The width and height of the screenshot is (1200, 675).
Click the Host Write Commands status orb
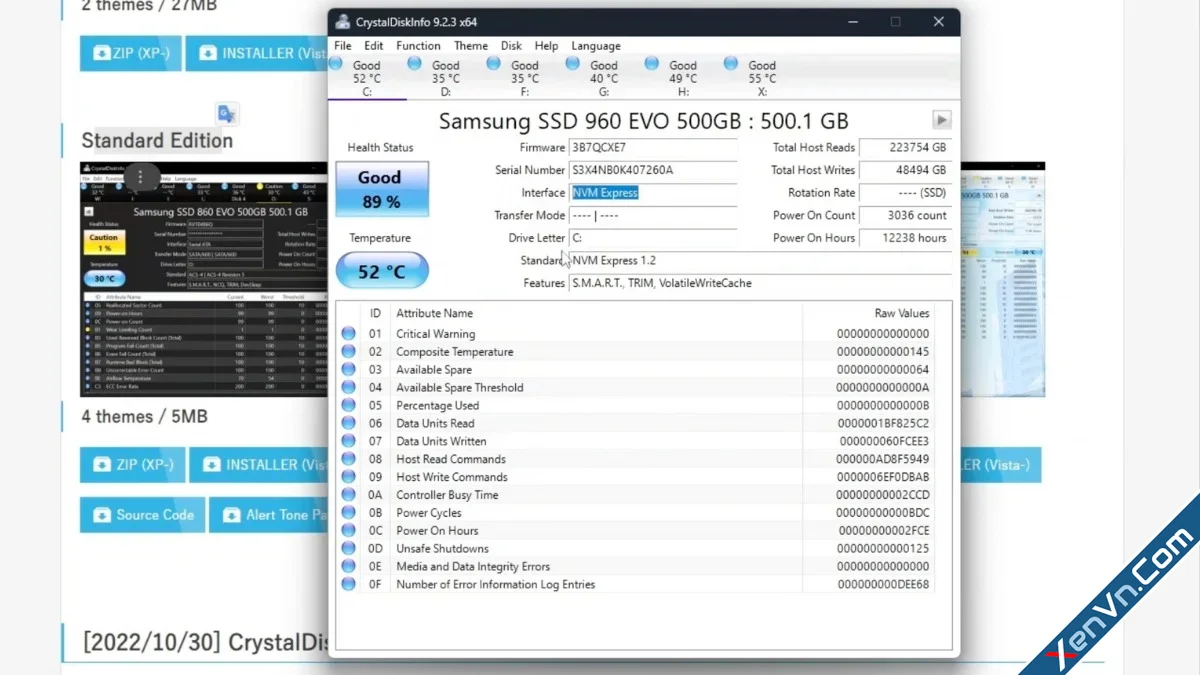[348, 477]
